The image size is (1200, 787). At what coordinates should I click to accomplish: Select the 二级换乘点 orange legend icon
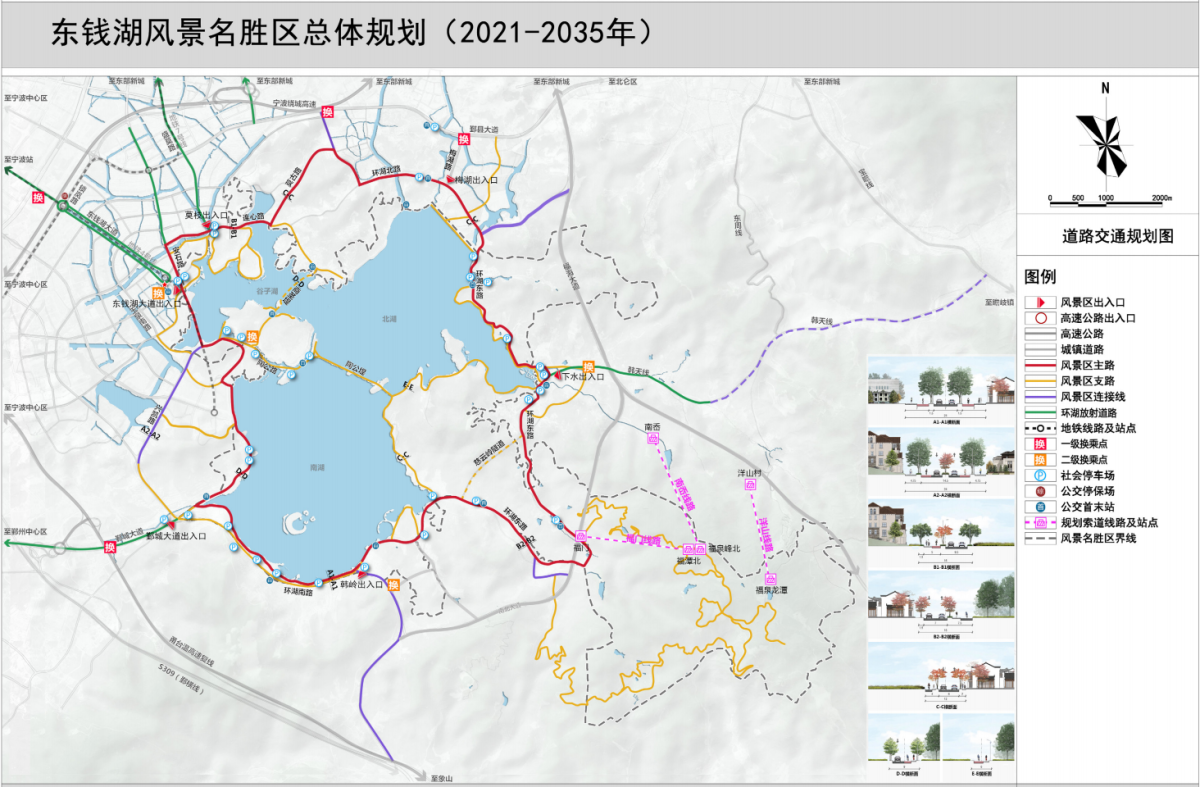(x=1041, y=459)
